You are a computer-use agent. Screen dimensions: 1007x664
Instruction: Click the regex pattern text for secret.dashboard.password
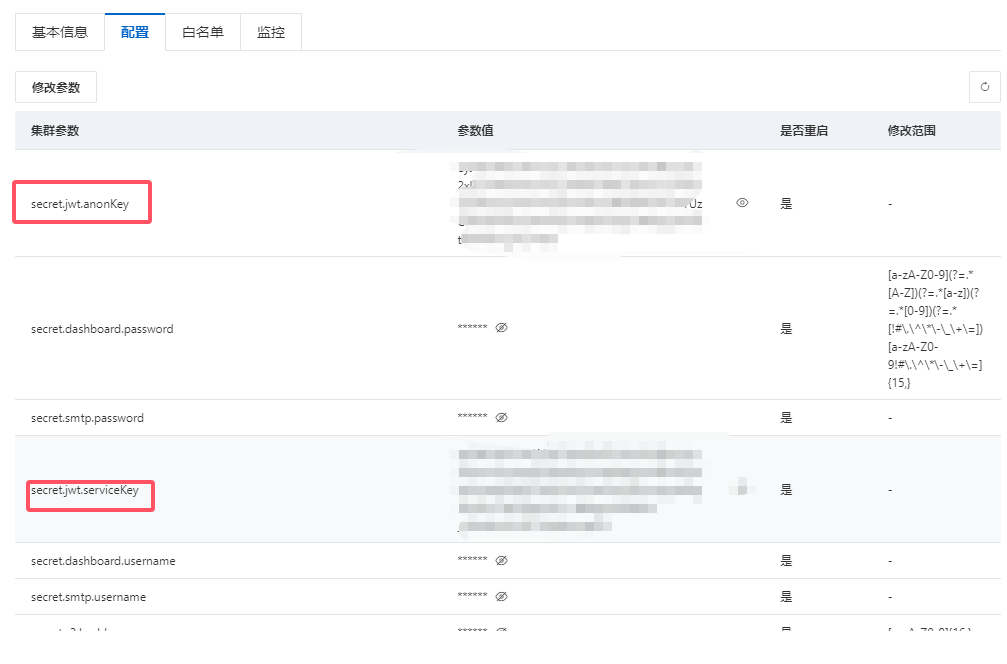(934, 328)
